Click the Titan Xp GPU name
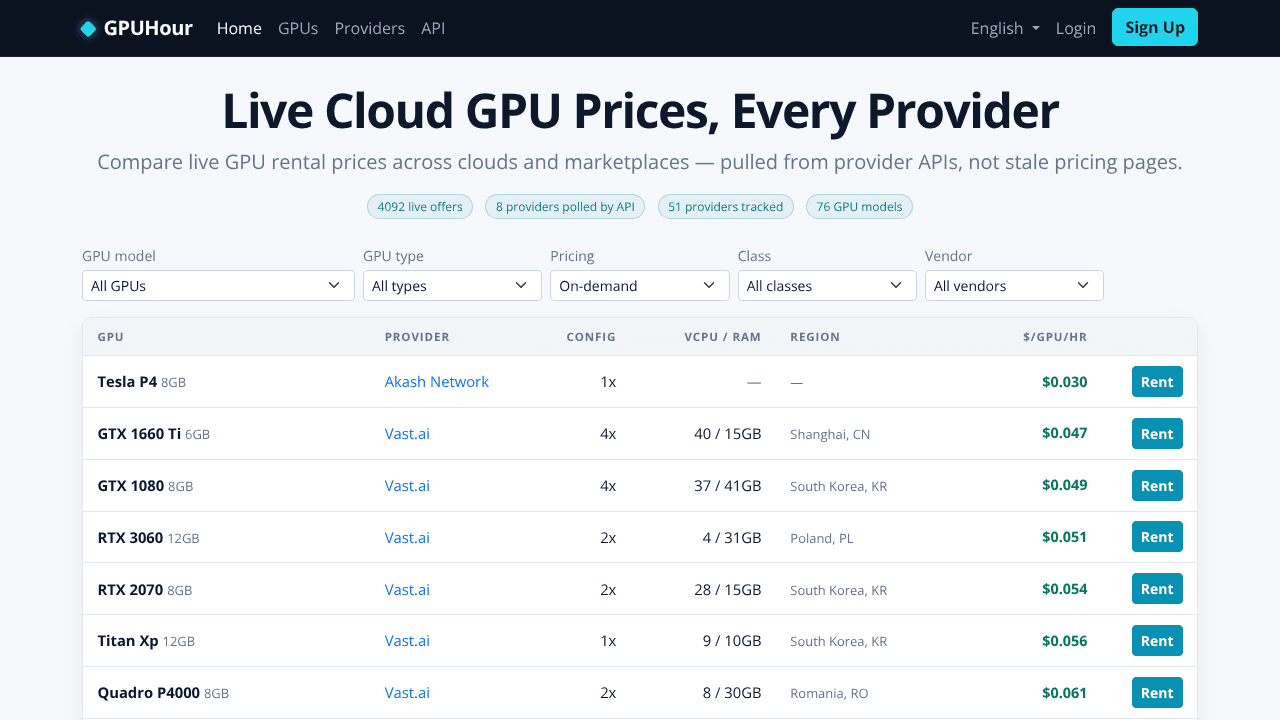This screenshot has height=720, width=1280. coord(128,641)
